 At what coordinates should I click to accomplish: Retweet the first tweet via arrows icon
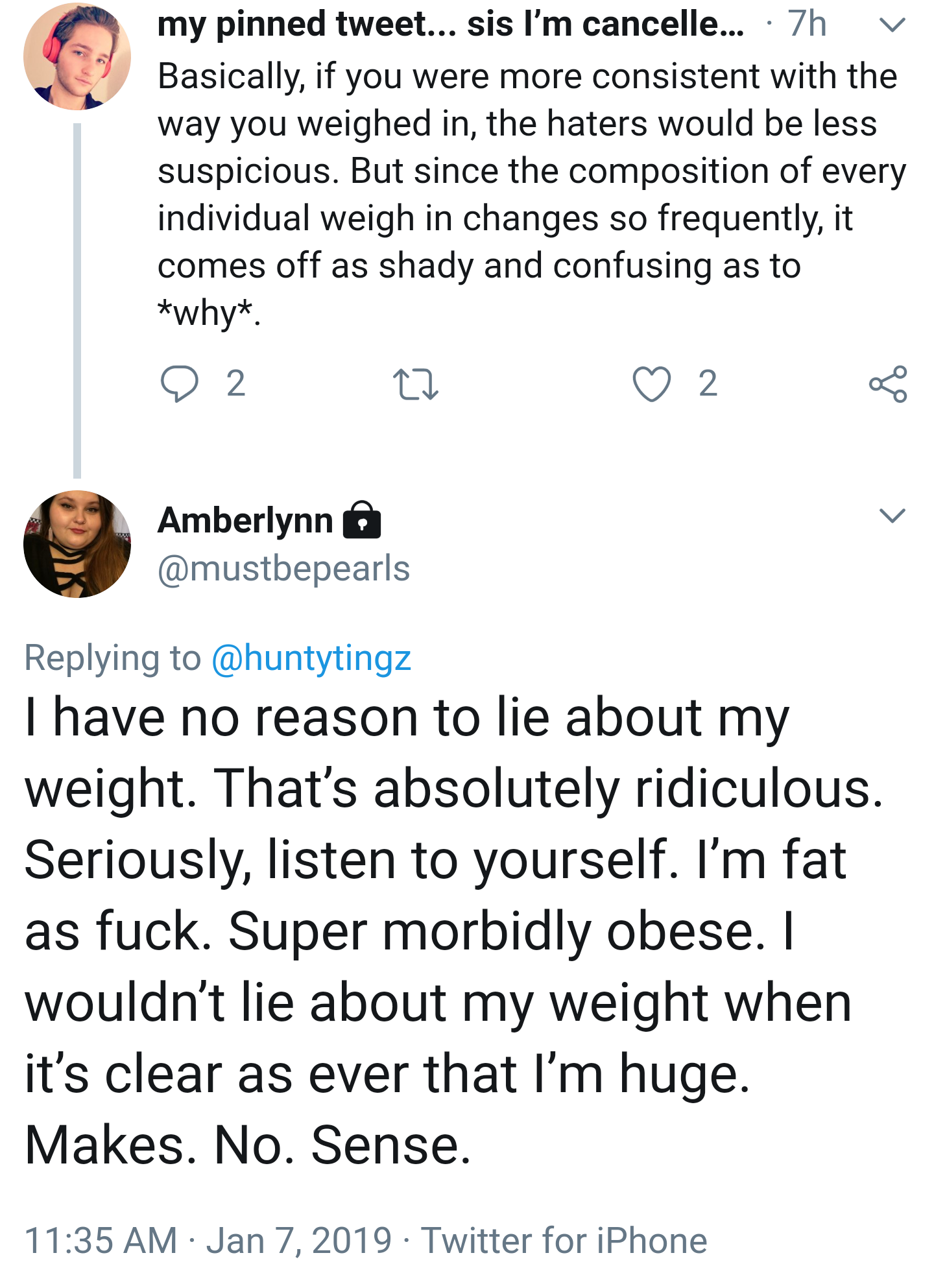click(x=416, y=383)
